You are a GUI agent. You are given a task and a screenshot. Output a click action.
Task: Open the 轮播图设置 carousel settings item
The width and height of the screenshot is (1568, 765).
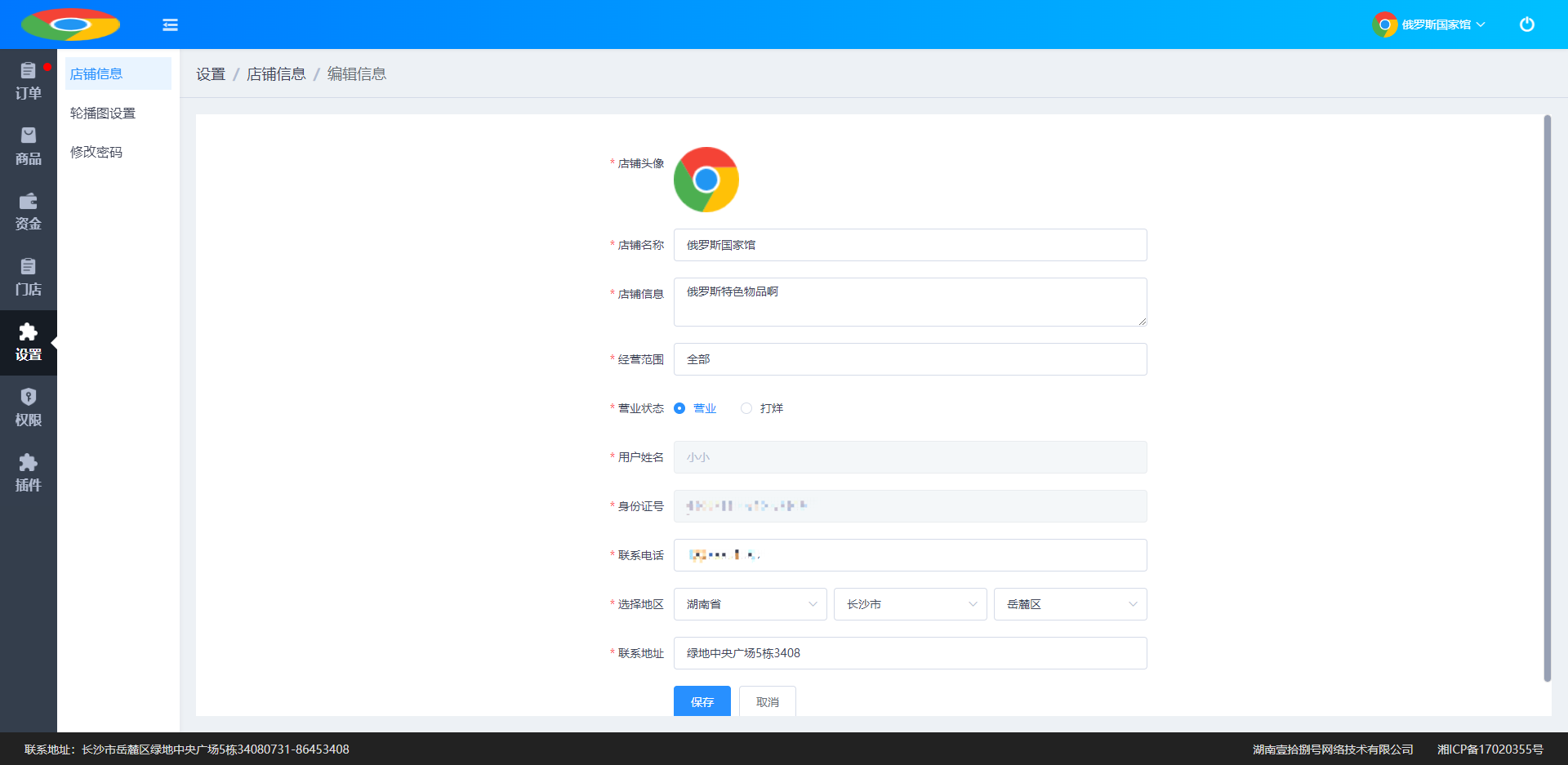118,113
